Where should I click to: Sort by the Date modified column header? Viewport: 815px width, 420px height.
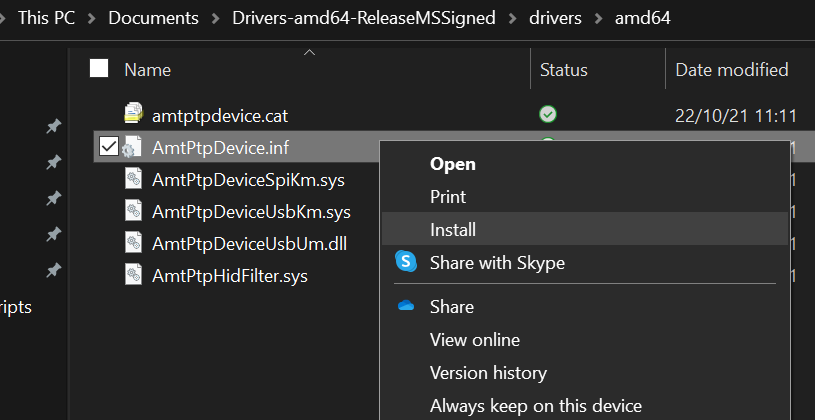(731, 69)
